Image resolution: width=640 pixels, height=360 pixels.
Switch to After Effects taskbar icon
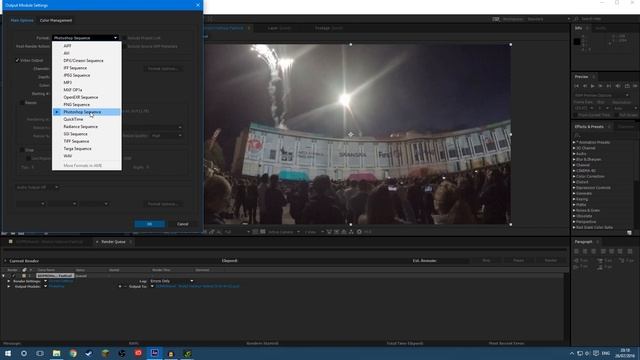coord(155,353)
